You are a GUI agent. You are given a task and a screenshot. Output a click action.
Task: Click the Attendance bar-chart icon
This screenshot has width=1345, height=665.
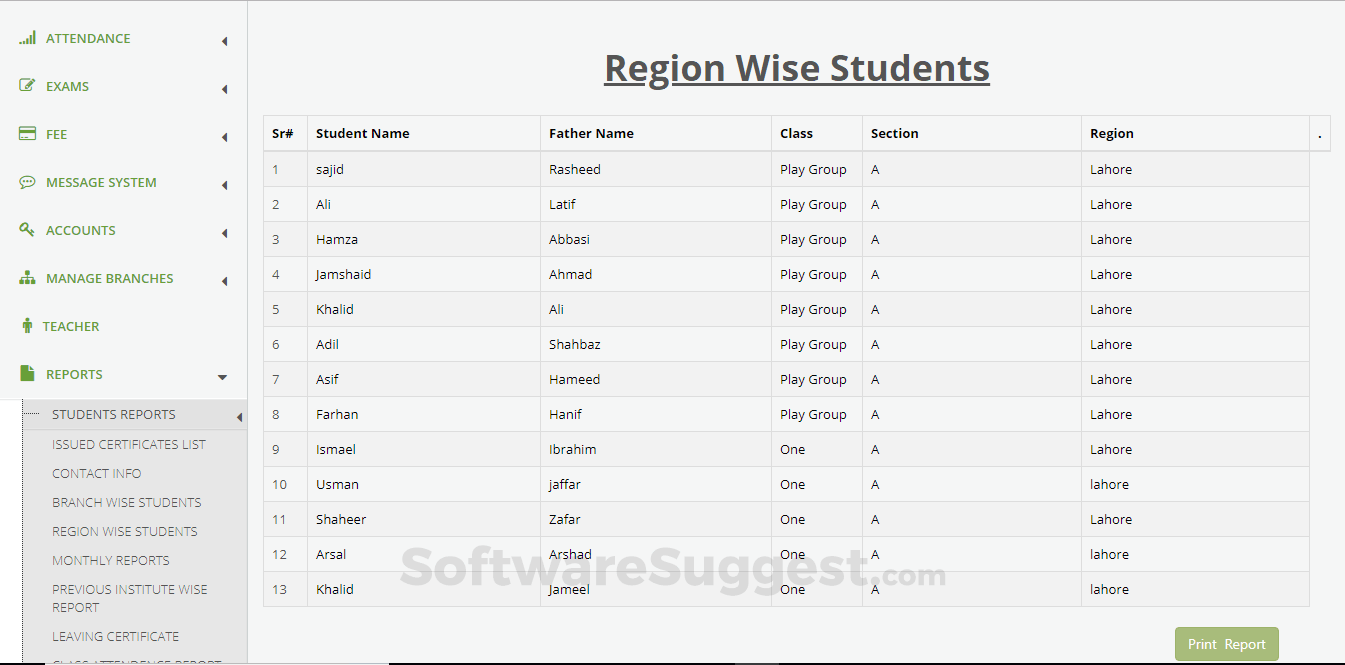[x=27, y=38]
